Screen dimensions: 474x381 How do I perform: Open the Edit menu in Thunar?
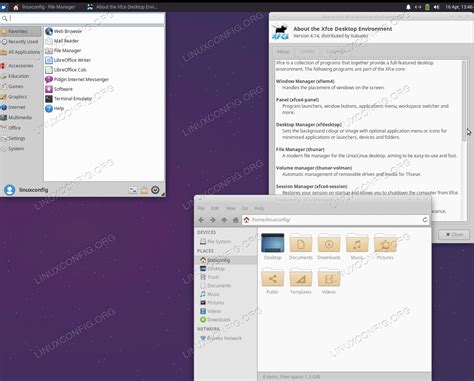[215, 208]
